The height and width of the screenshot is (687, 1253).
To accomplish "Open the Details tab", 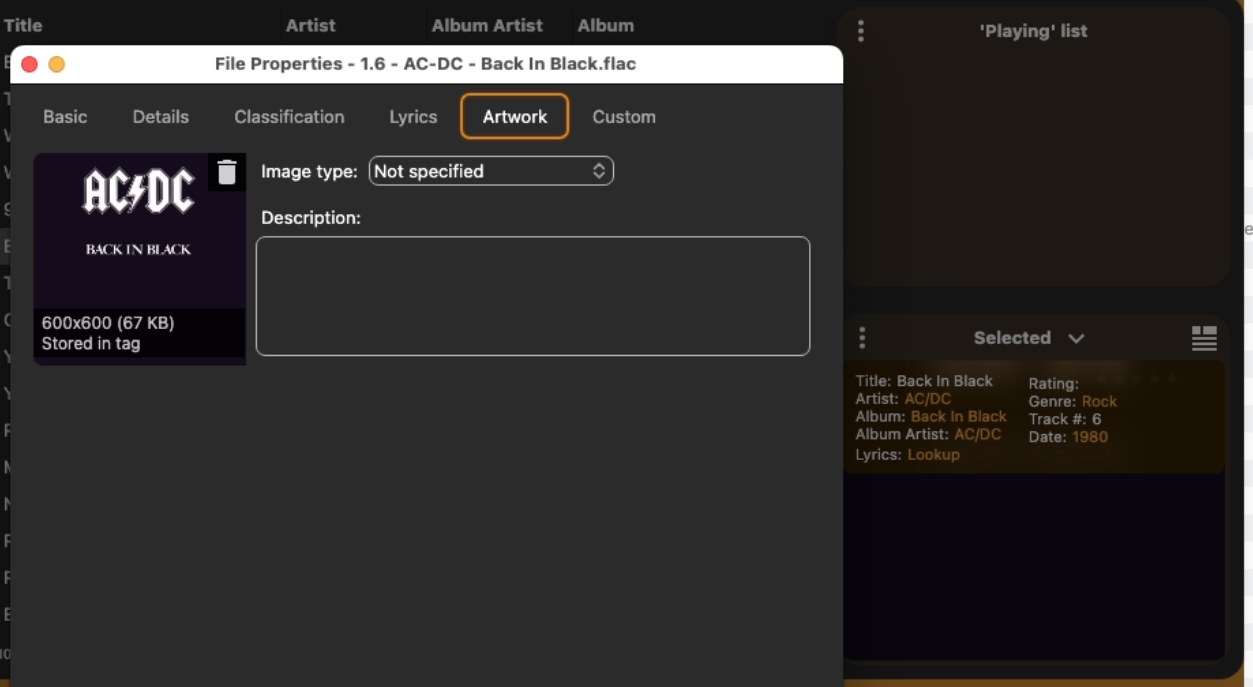I will 160,117.
